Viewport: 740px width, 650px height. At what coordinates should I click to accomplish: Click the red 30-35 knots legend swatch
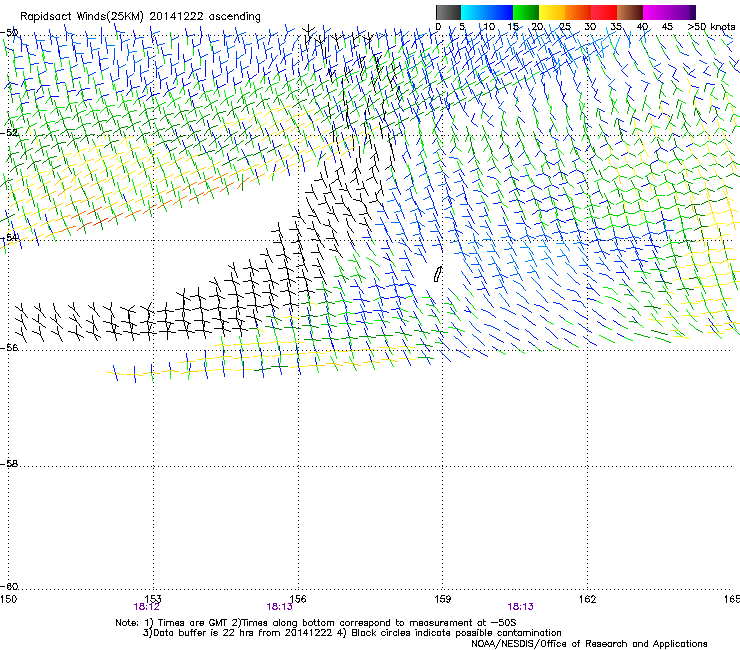pyautogui.click(x=604, y=12)
